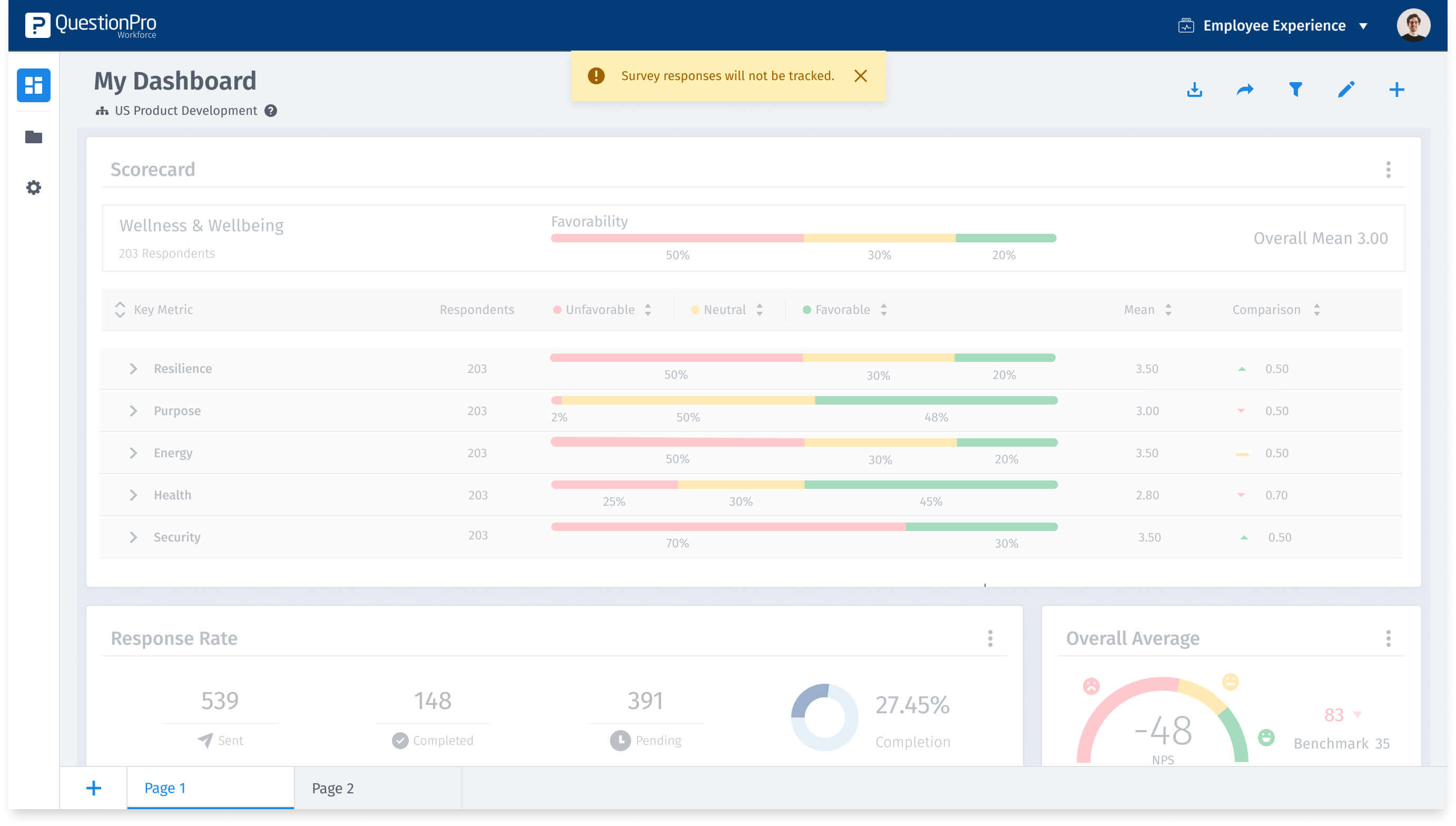Open the filter funnel icon
Screen dimensions: 1456x826
click(1295, 90)
